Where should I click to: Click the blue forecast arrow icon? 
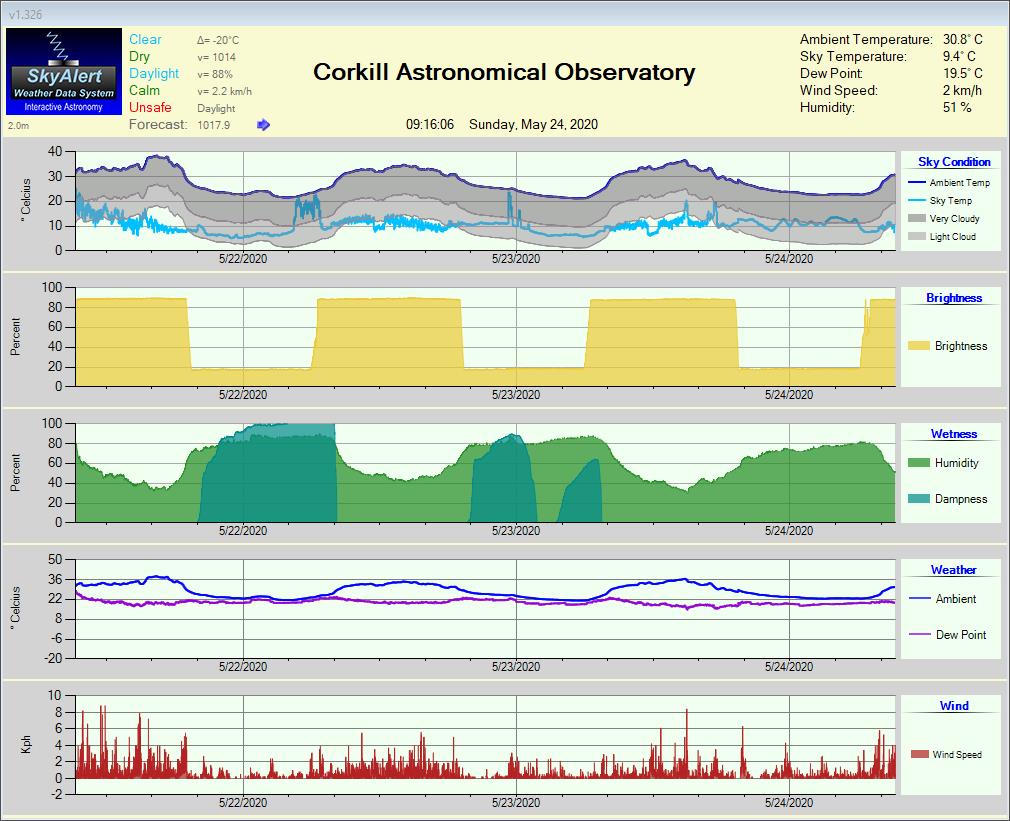[263, 125]
